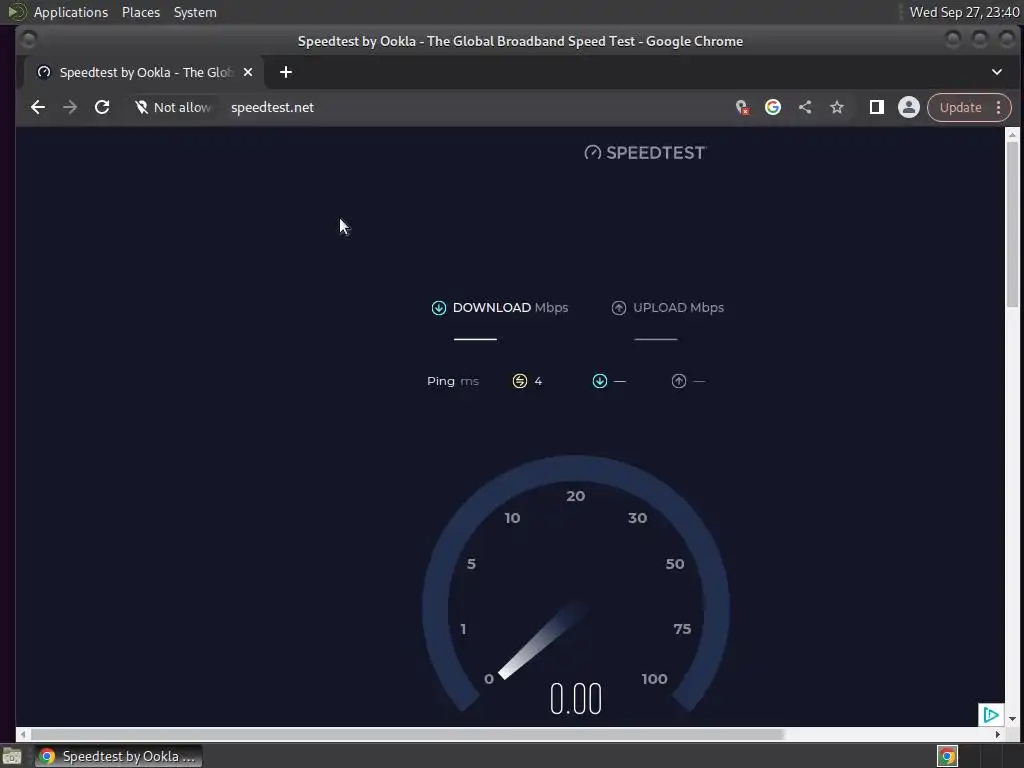Click the top panel distro logo icon
This screenshot has height=768, width=1024.
(16, 12)
